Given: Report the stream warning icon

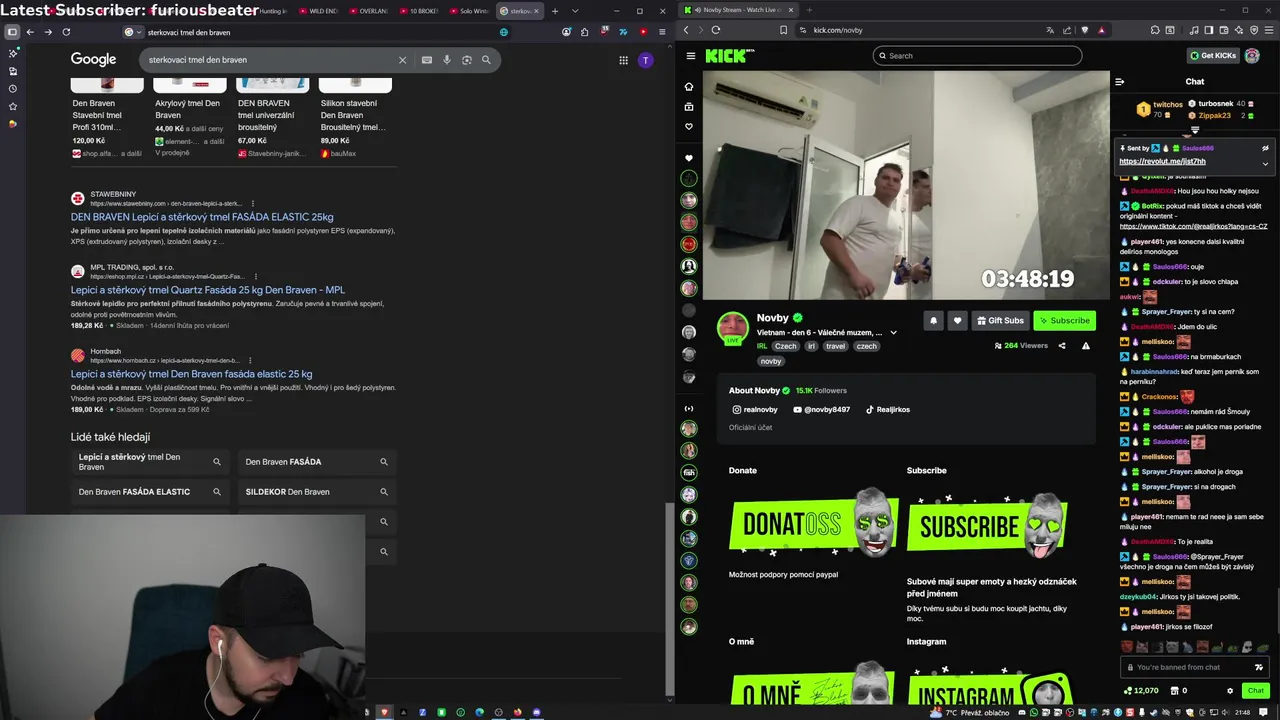Looking at the screenshot, I should point(1086,346).
